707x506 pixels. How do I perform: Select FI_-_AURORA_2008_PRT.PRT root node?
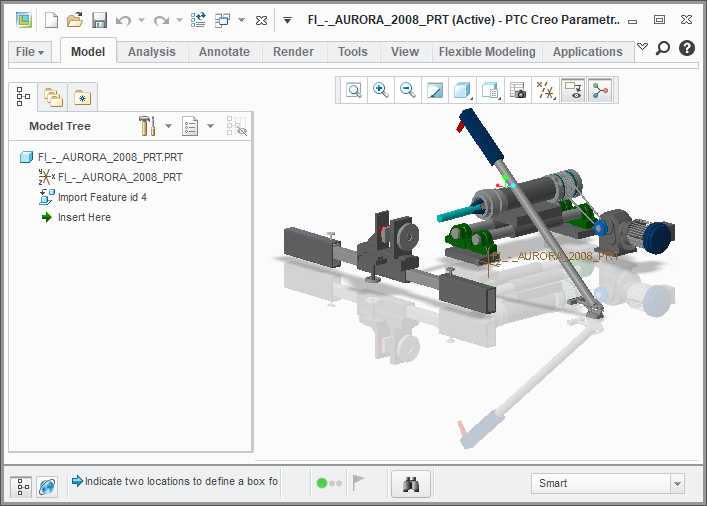click(x=101, y=157)
